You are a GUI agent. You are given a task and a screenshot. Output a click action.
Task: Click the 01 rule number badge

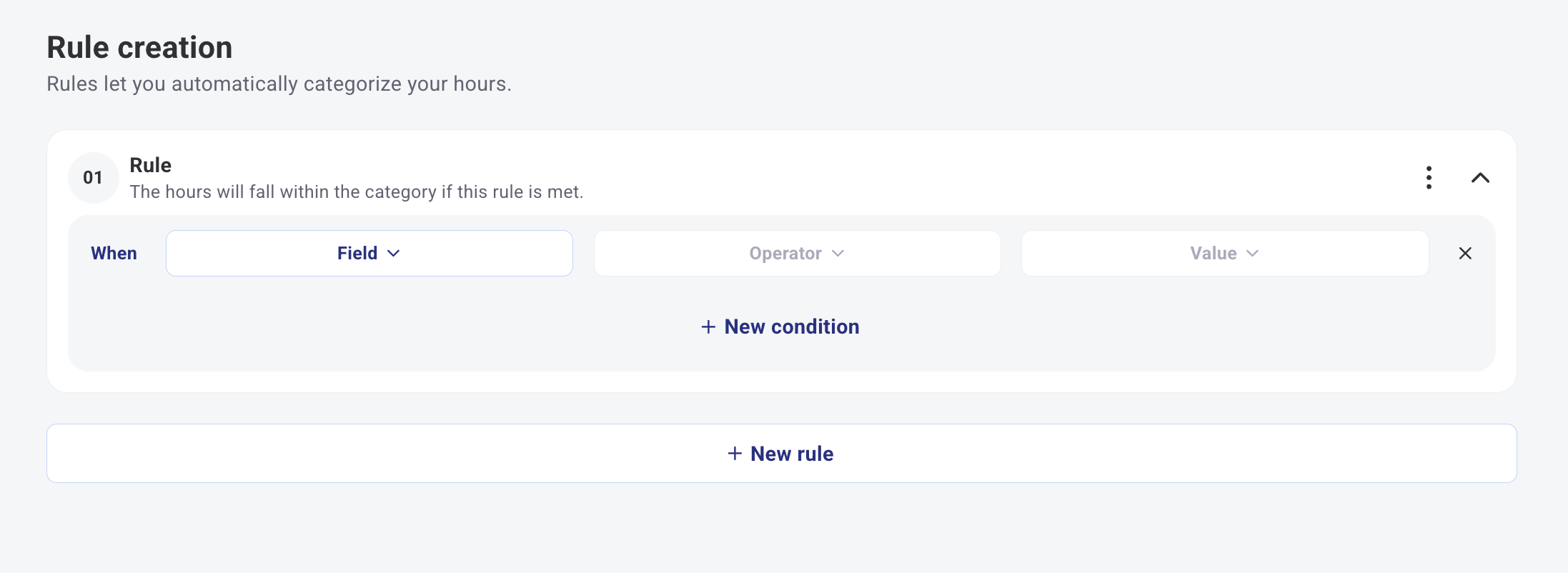coord(93,177)
